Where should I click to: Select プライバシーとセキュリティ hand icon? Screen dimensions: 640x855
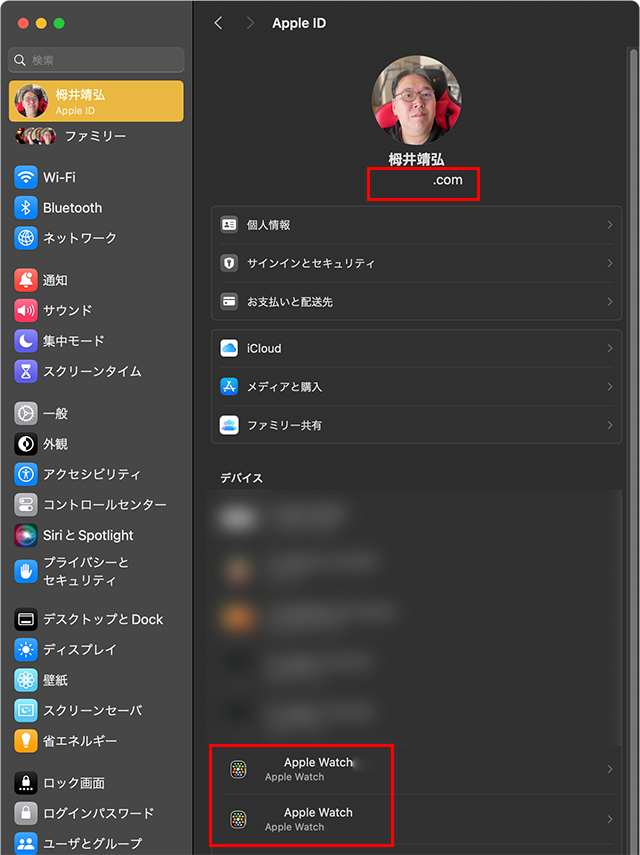pos(26,571)
